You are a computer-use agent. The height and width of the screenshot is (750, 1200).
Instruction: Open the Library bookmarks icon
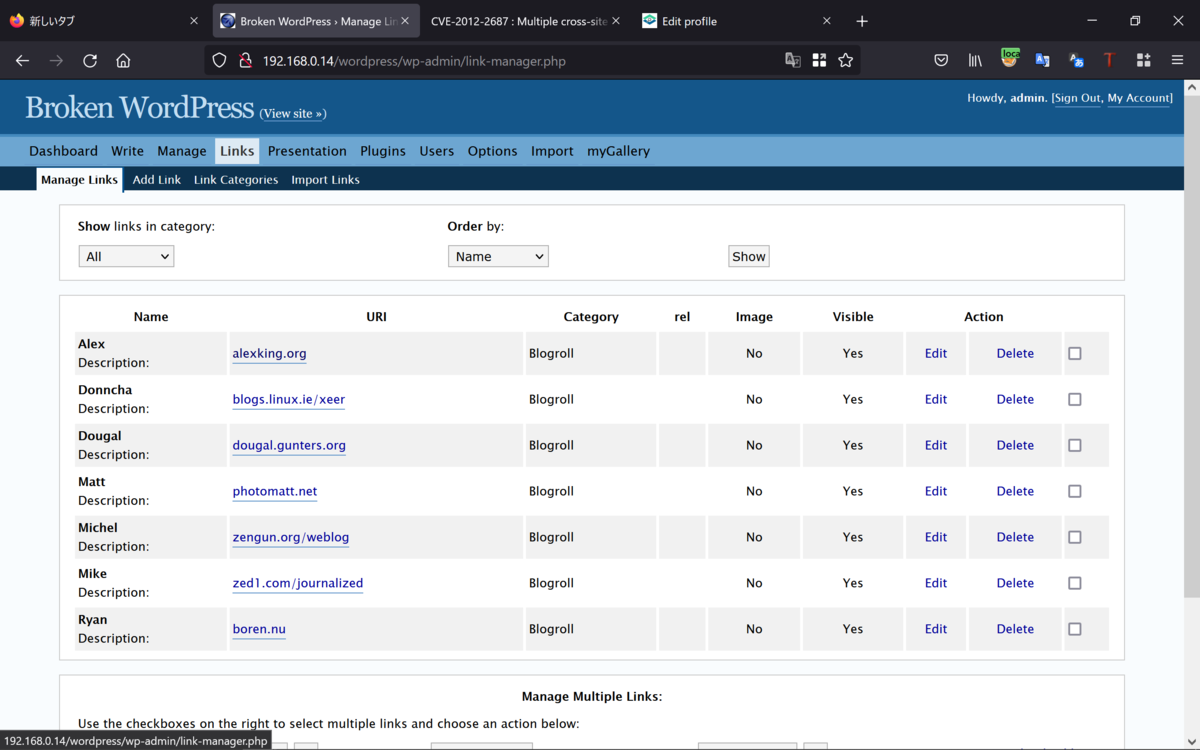[x=975, y=61]
